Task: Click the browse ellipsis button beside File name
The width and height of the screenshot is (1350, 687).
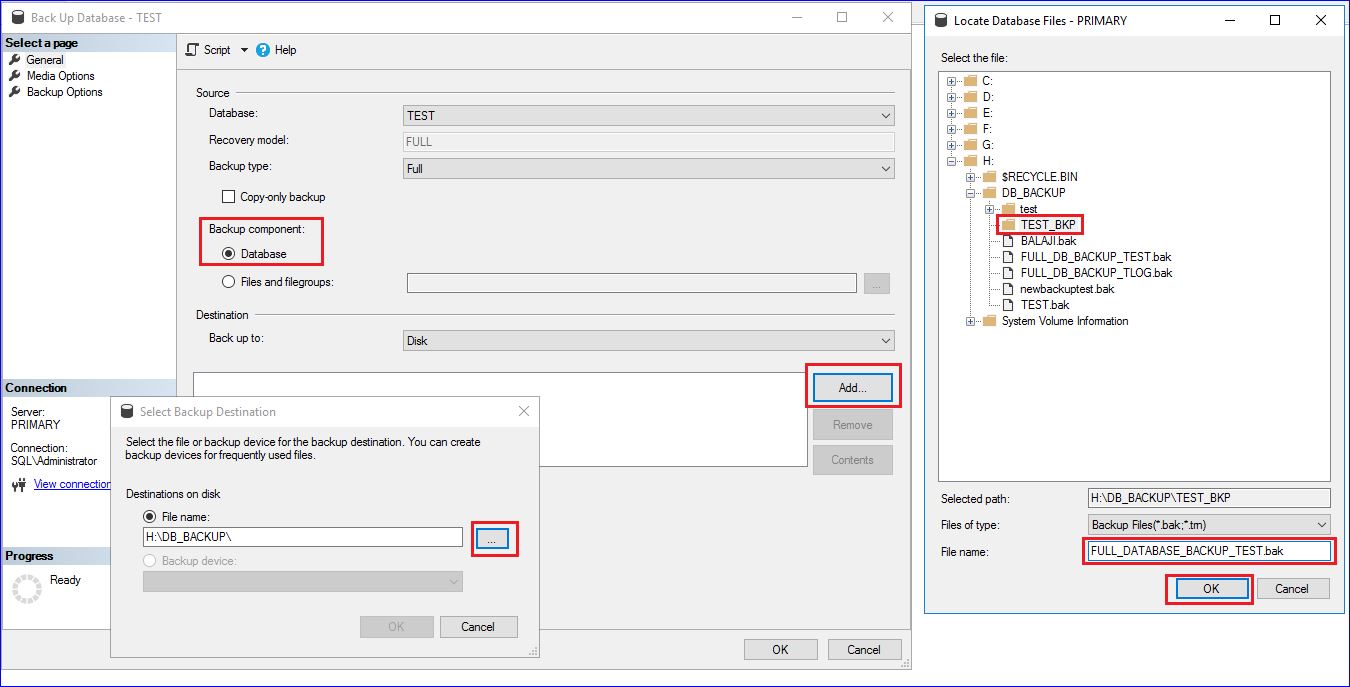Action: click(x=492, y=539)
